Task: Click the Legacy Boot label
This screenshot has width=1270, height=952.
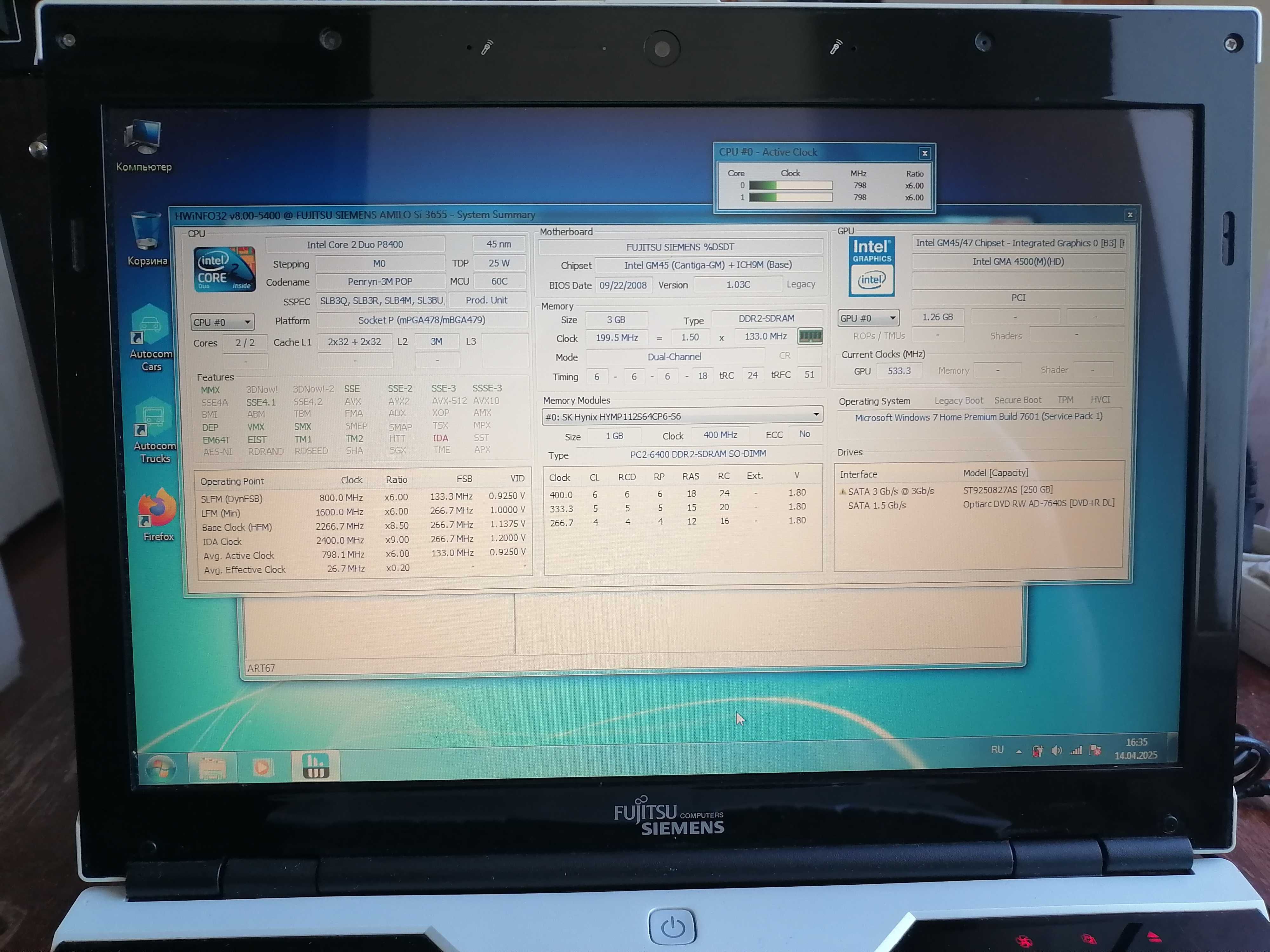Action: pyautogui.click(x=958, y=400)
